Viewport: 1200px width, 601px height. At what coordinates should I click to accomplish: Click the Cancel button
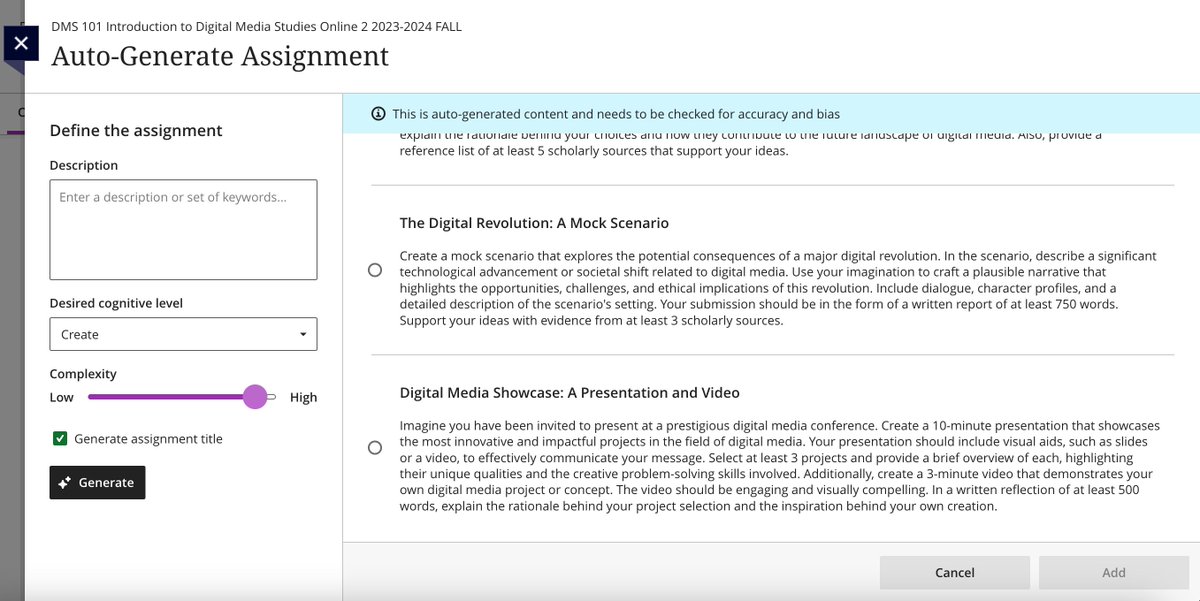click(954, 572)
